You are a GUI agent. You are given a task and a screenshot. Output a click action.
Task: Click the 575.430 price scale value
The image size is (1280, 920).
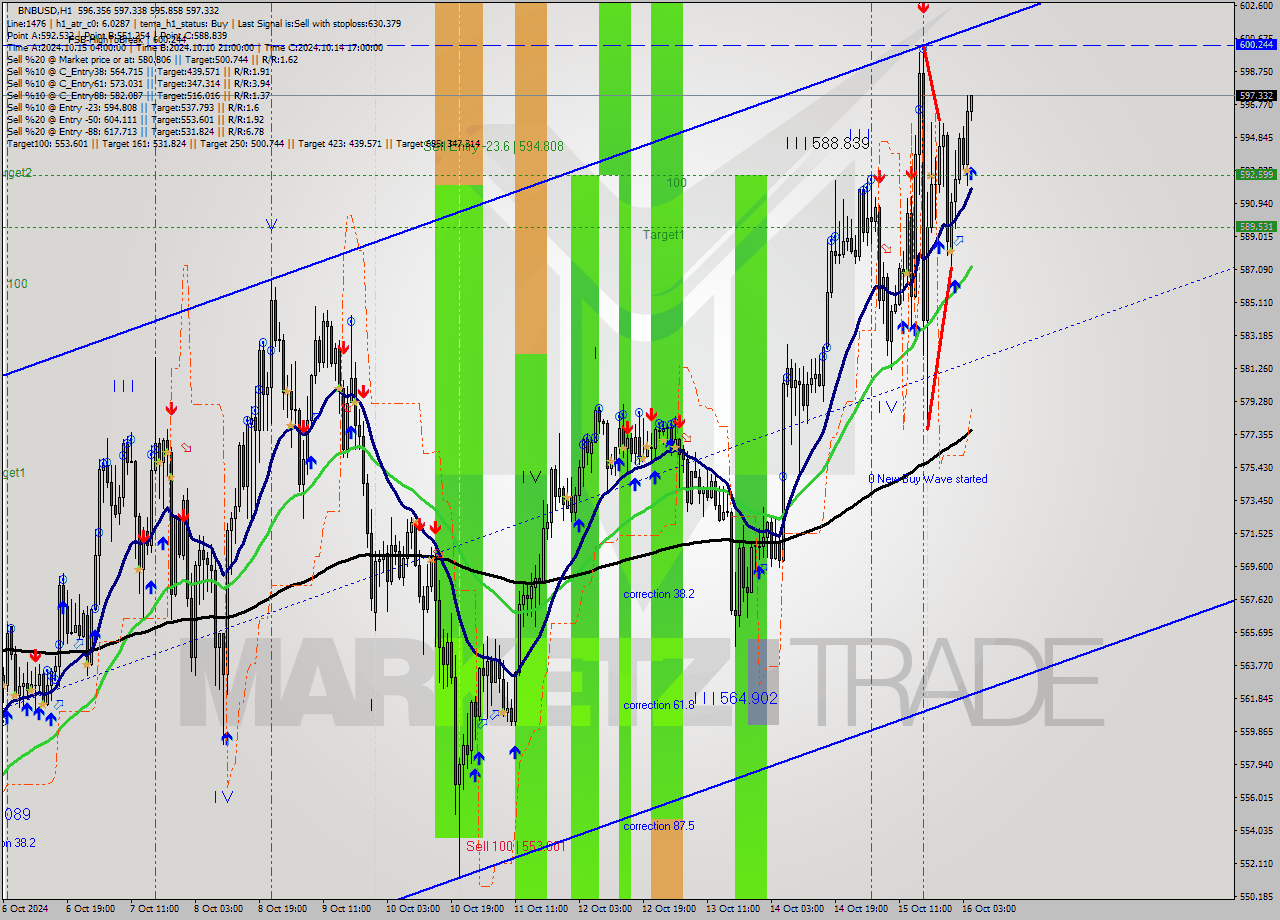coord(1255,468)
